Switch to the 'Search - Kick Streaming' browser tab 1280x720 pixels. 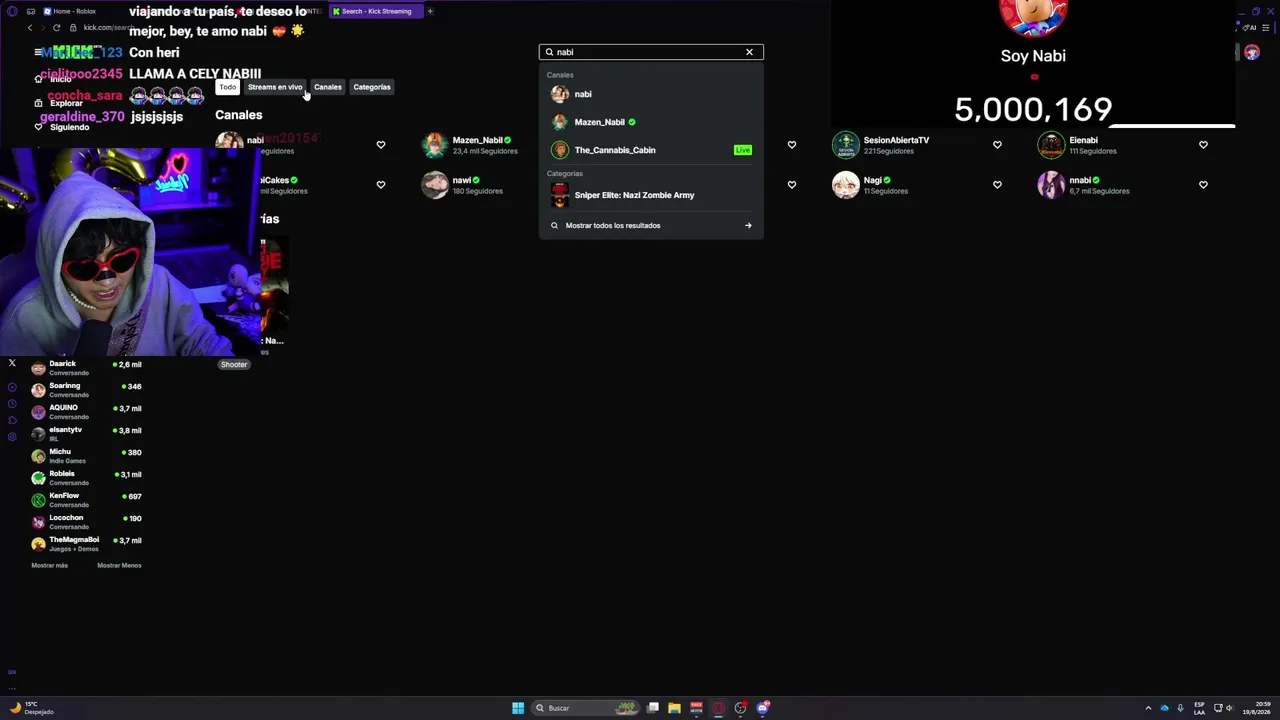tap(376, 11)
